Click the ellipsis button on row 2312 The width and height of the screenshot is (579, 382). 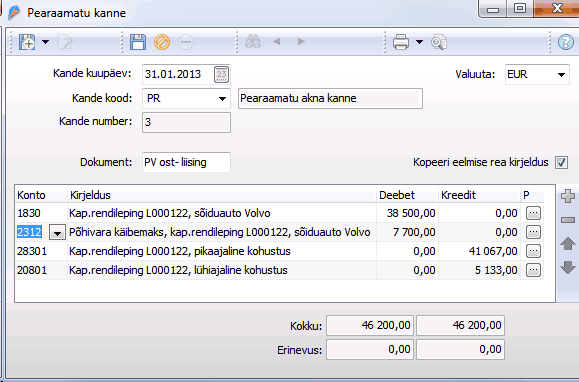533,232
